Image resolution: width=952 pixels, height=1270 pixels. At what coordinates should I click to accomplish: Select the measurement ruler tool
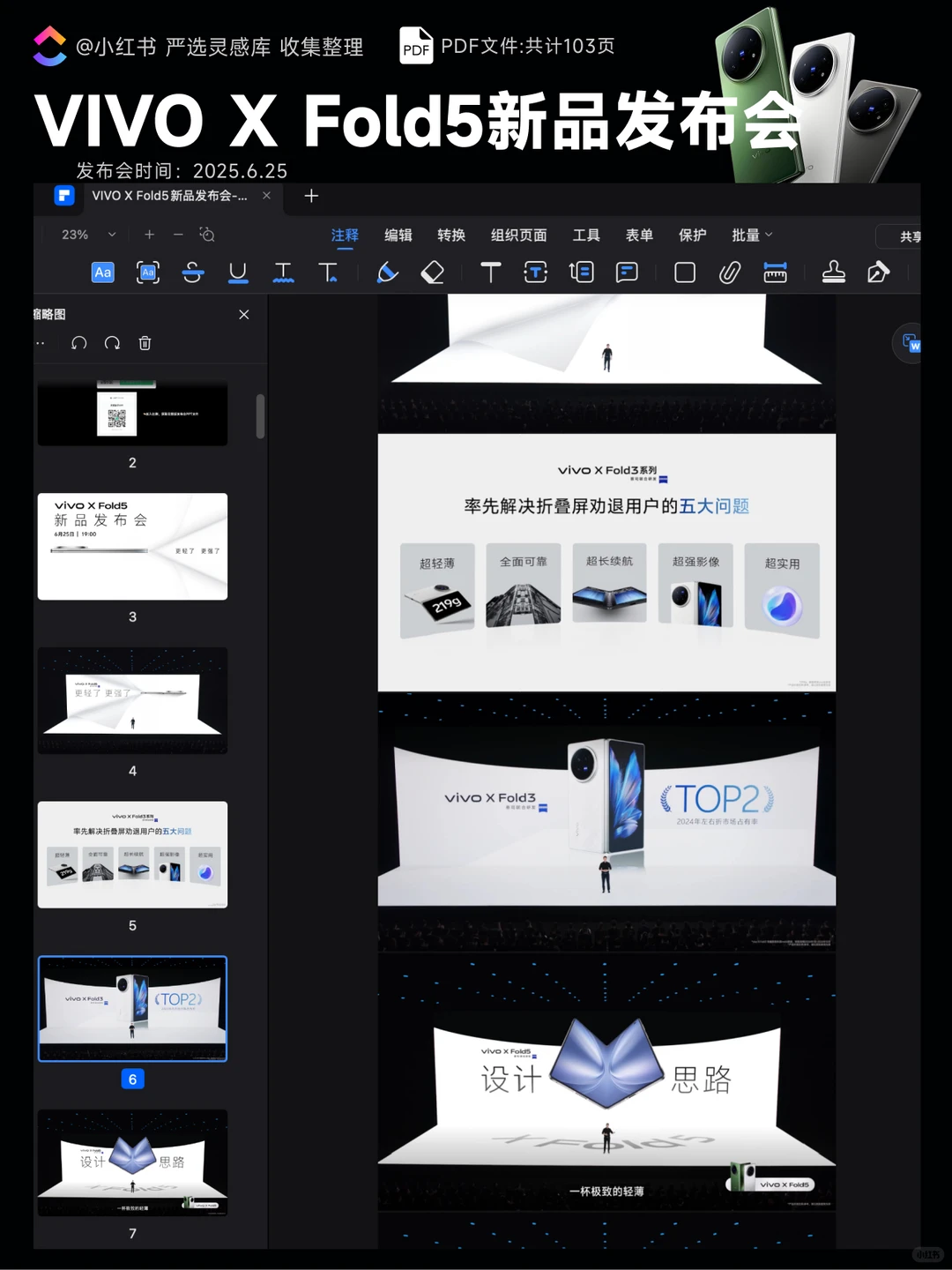(775, 273)
